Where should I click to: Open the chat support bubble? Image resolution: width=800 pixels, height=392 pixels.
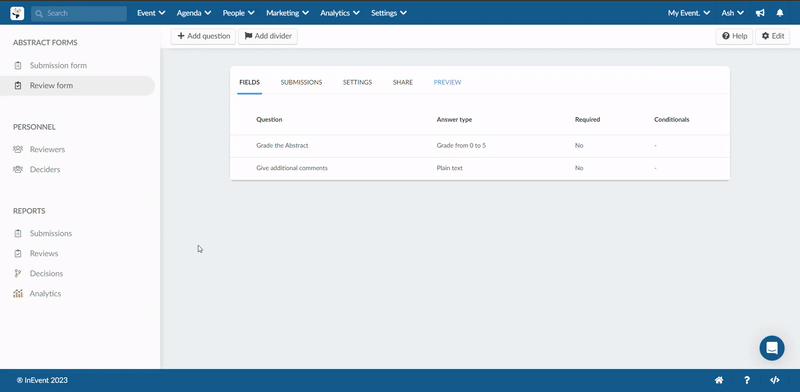(x=772, y=348)
